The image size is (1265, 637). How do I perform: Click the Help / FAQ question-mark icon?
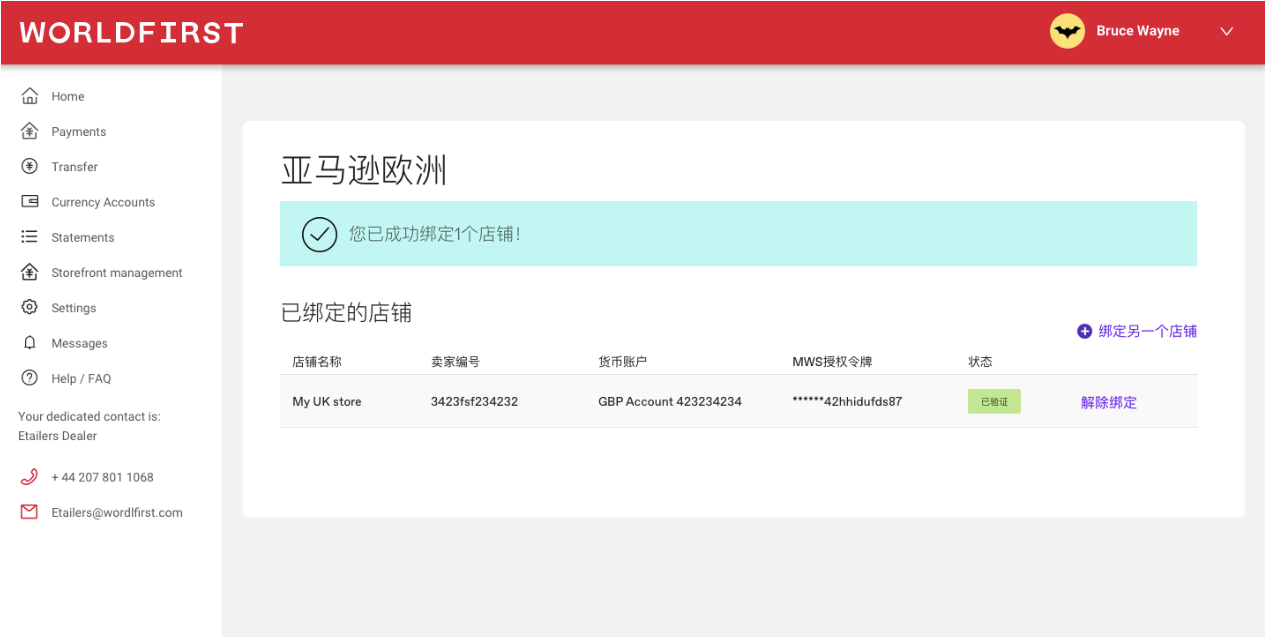[30, 378]
